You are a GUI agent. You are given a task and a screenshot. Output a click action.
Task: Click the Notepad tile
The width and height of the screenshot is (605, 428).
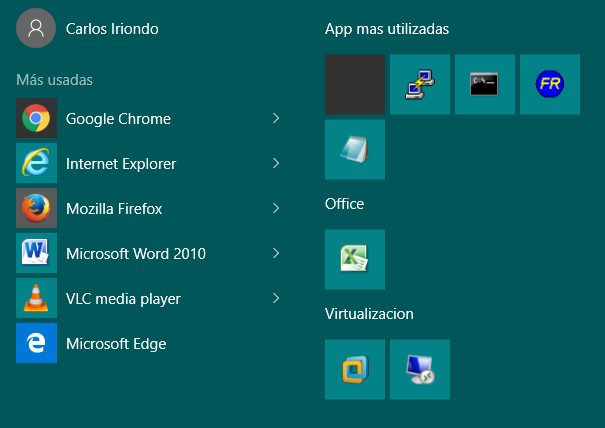[x=354, y=150]
